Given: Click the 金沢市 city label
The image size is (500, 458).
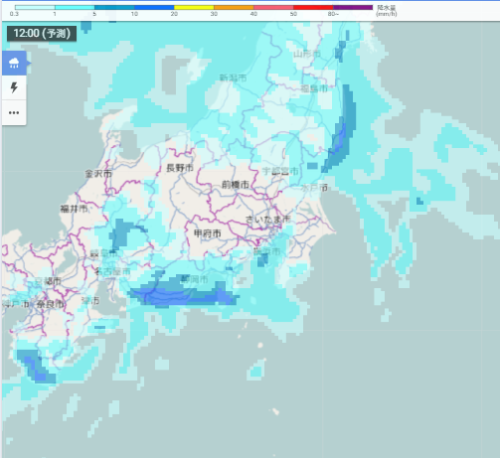Looking at the screenshot, I should 98,174.
